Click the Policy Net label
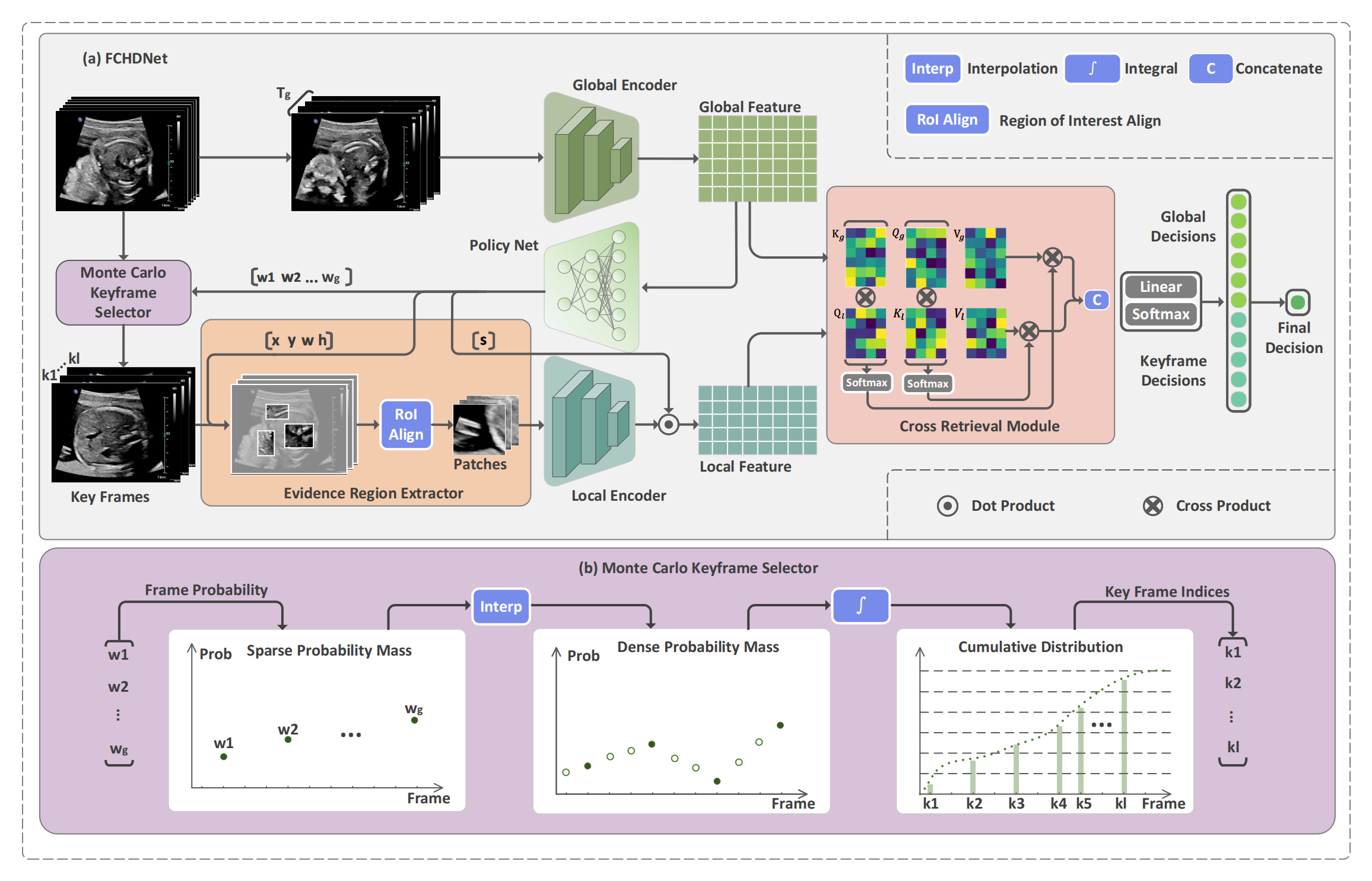The width and height of the screenshot is (1372, 881). 503,245
